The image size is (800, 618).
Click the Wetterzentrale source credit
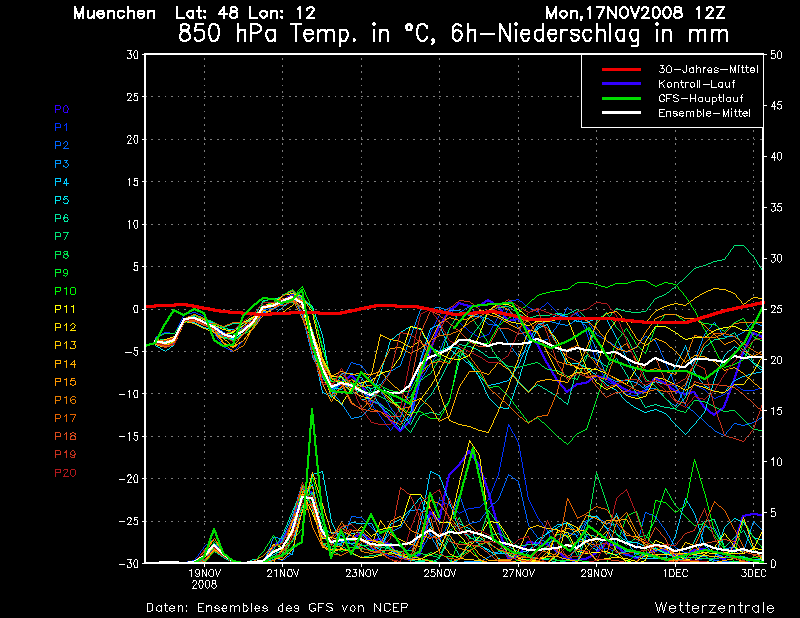coord(715,608)
